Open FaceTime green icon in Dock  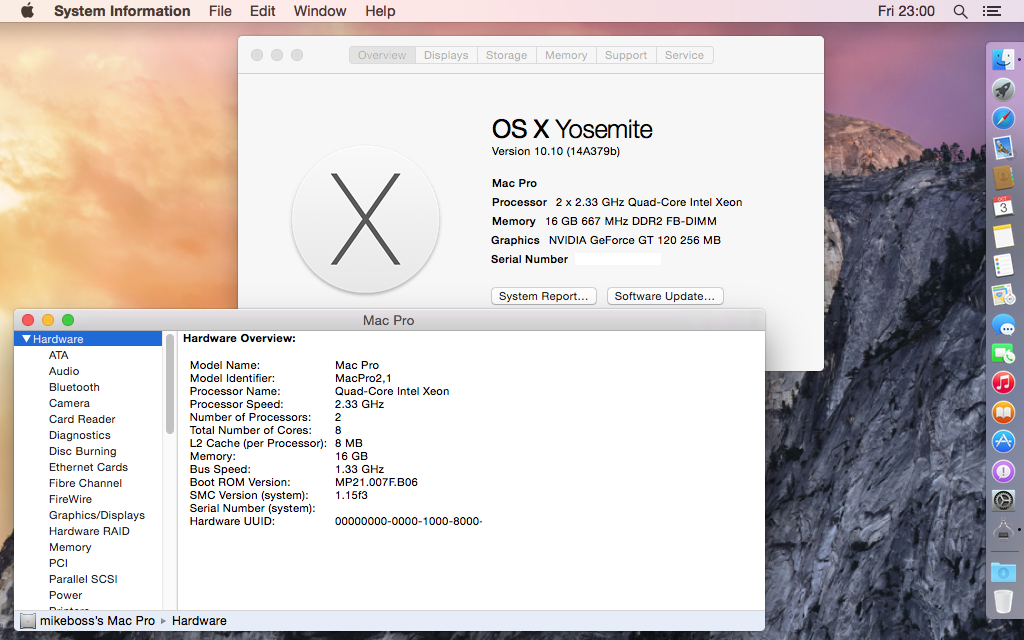click(x=1003, y=353)
